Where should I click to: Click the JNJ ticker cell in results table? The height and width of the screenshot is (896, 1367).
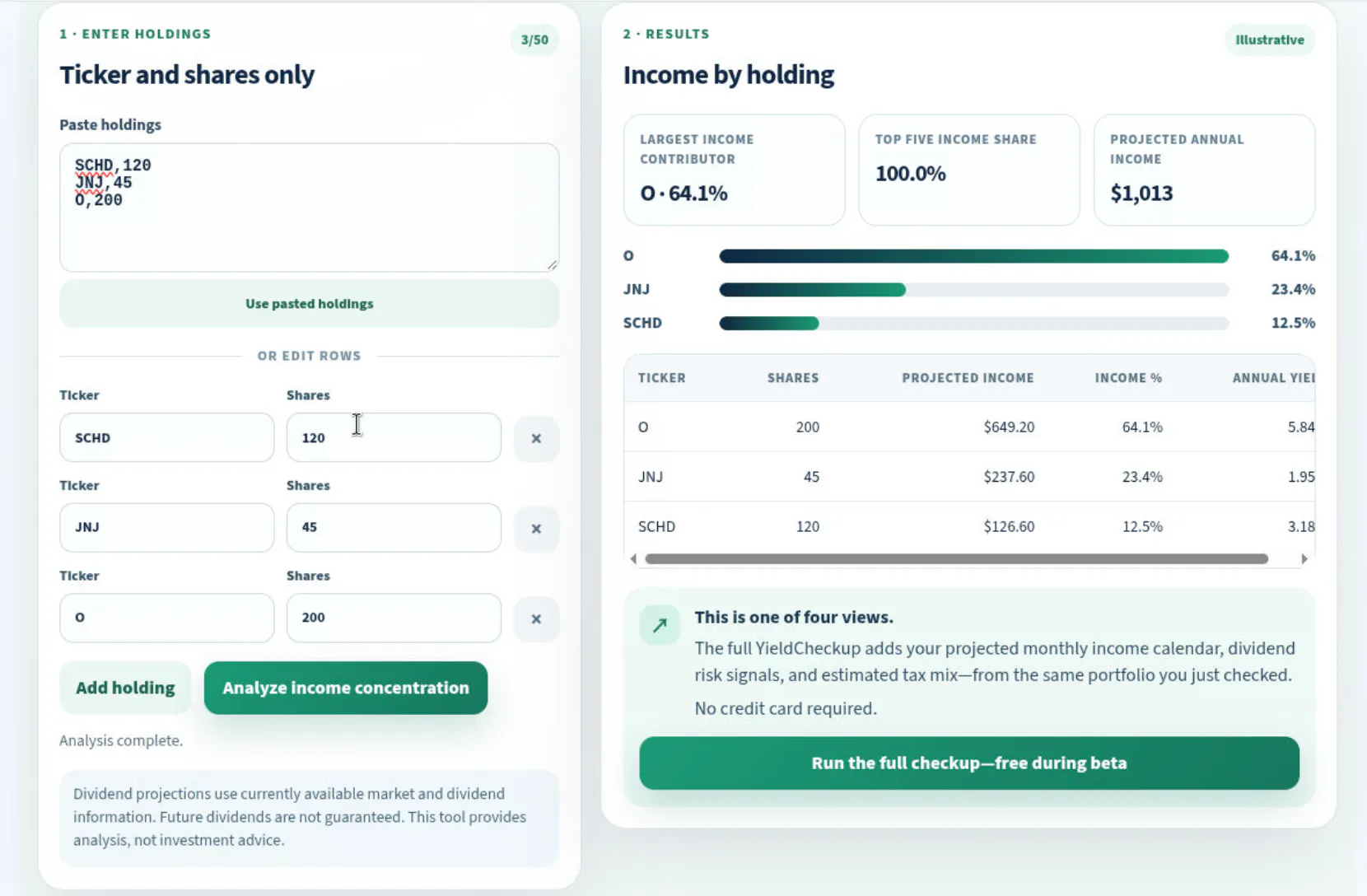[651, 477]
